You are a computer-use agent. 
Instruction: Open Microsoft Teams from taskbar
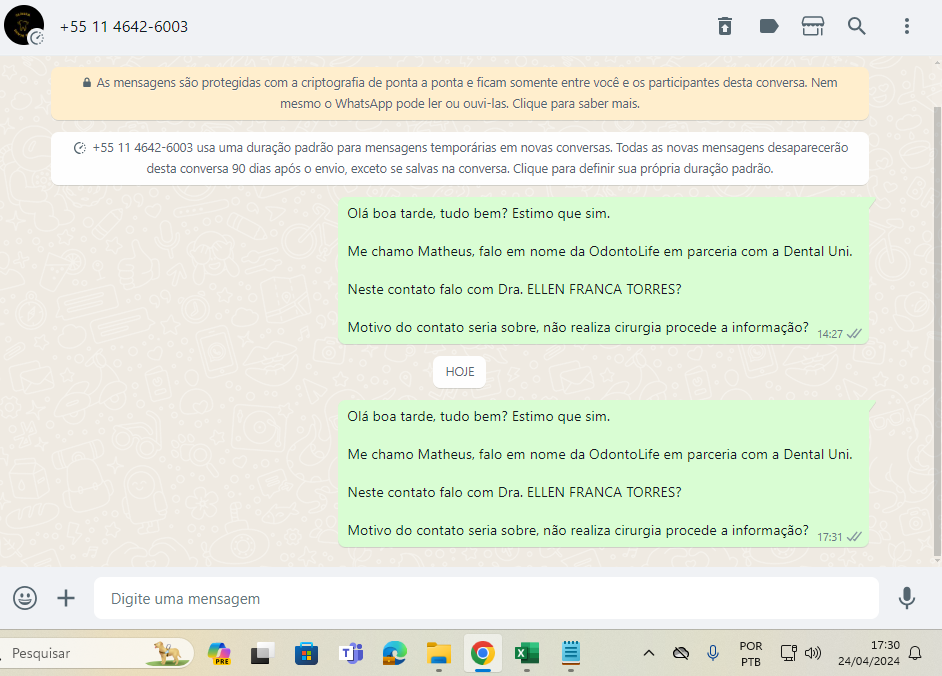coord(351,654)
